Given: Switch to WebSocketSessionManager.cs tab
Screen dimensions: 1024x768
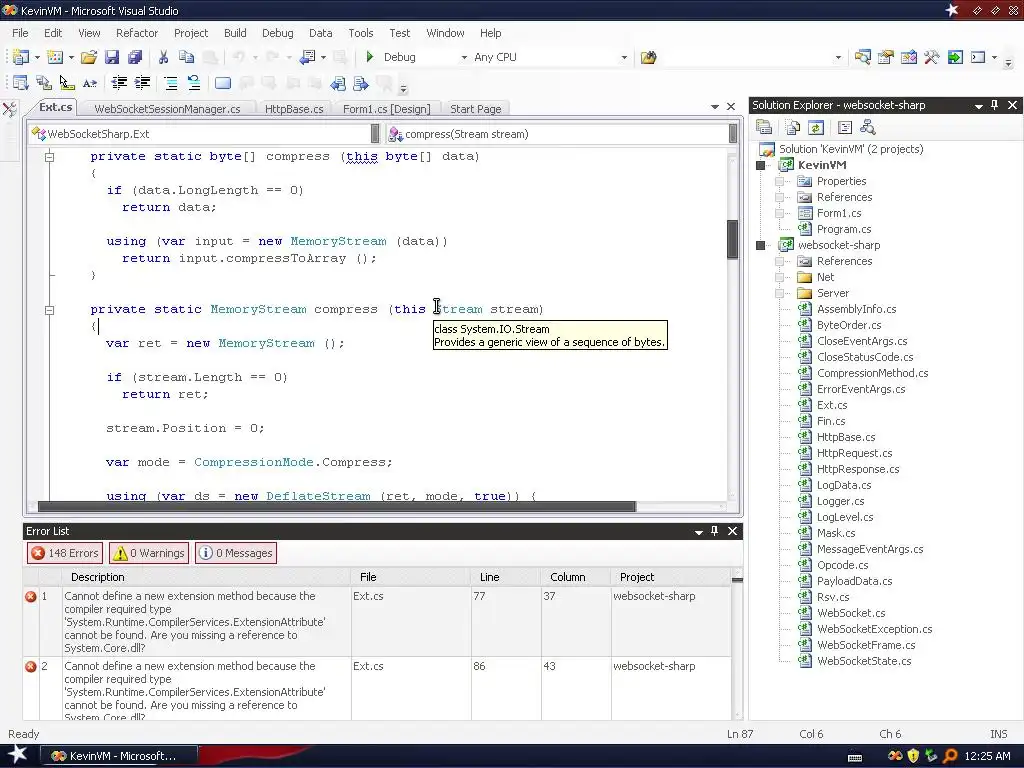Looking at the screenshot, I should [167, 109].
